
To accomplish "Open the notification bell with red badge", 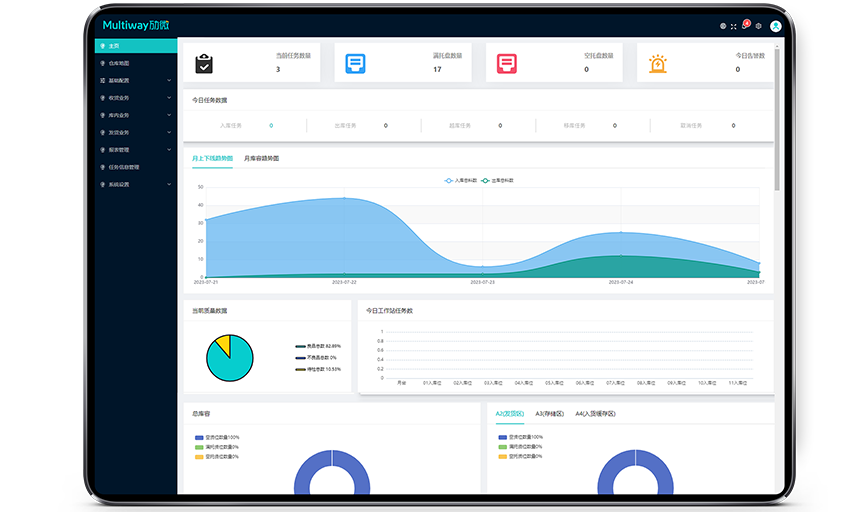I will (x=745, y=26).
